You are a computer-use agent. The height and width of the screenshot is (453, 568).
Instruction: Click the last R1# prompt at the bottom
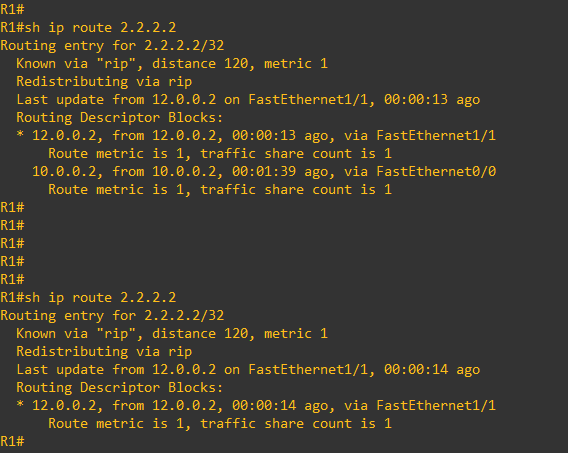pyautogui.click(x=12, y=442)
